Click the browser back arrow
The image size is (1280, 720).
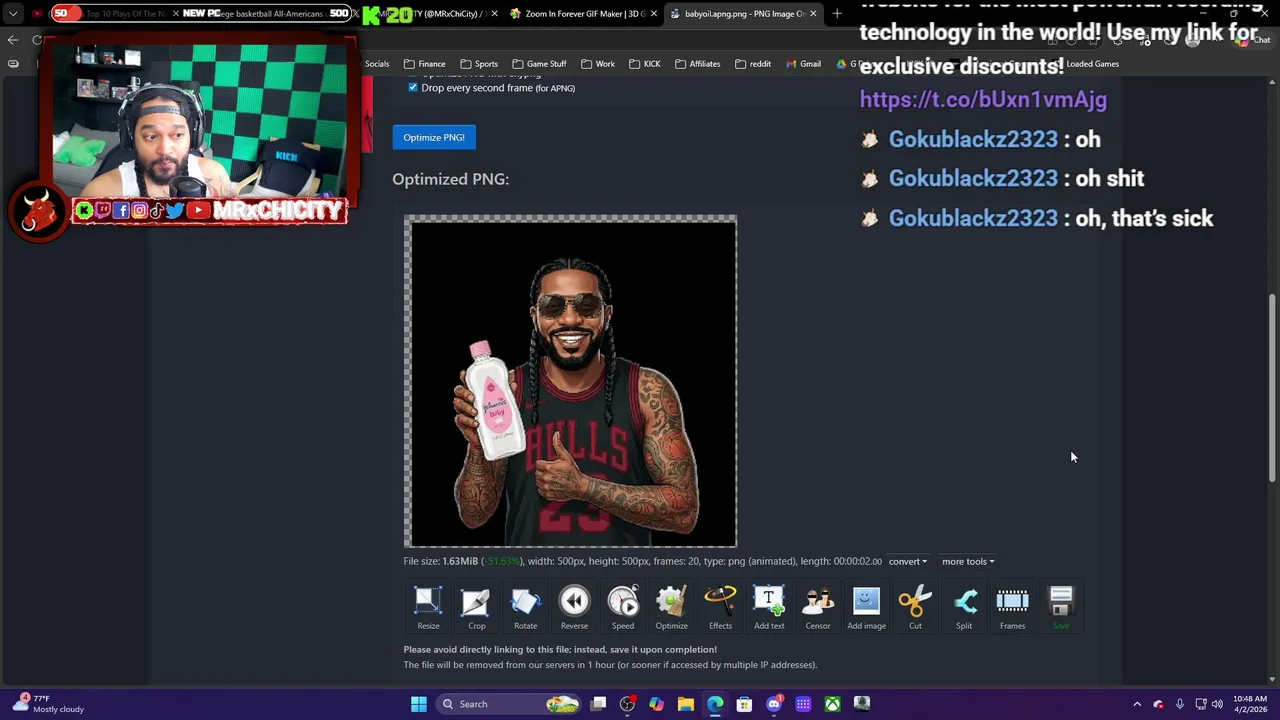point(13,40)
